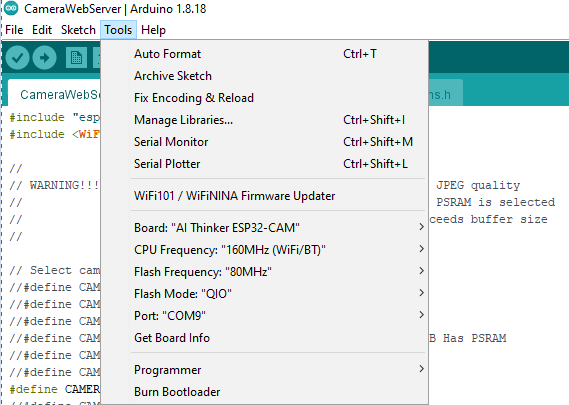Open WiFi101 / WiFiNINA Firmware Updater
The height and width of the screenshot is (405, 569).
tap(265, 196)
